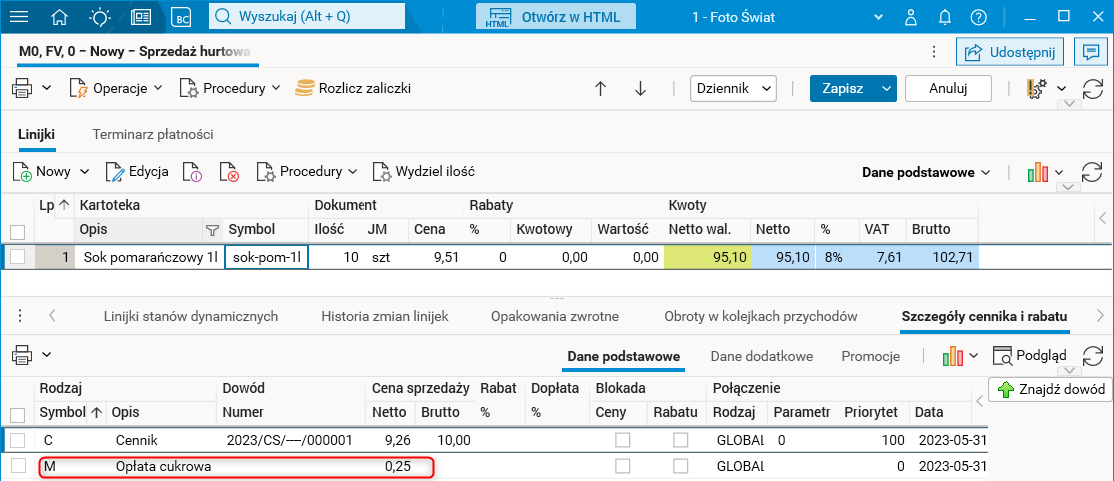Tick the Cennik row selection checkbox
The width and height of the screenshot is (1114, 481).
pos(18,441)
